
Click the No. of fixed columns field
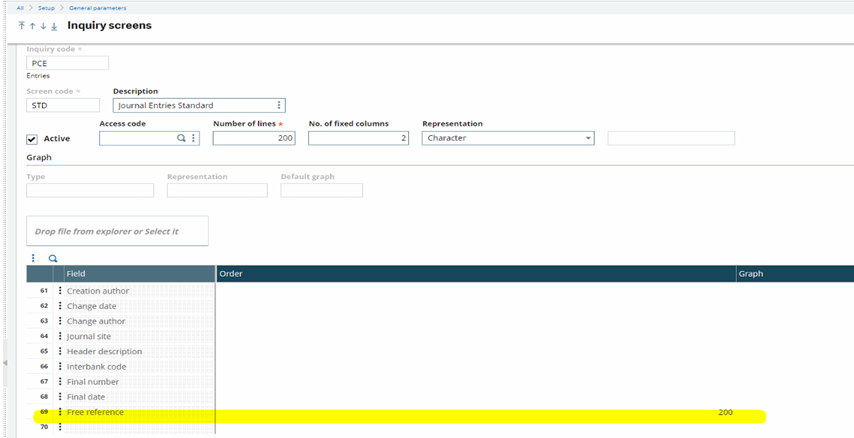[357, 138]
